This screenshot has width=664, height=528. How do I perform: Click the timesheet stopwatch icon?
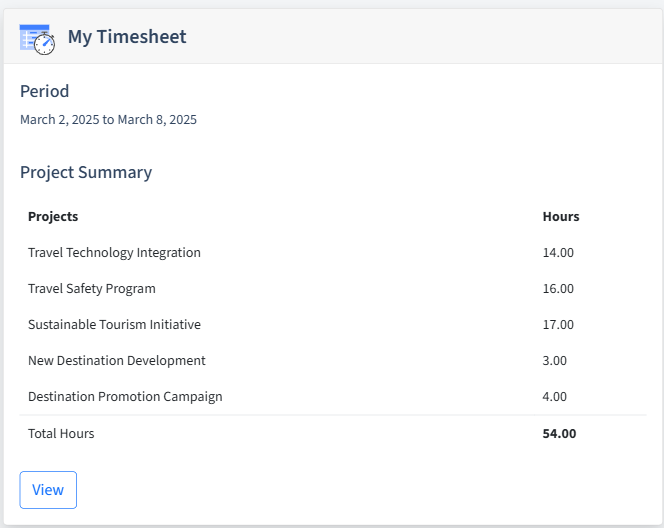pyautogui.click(x=37, y=39)
